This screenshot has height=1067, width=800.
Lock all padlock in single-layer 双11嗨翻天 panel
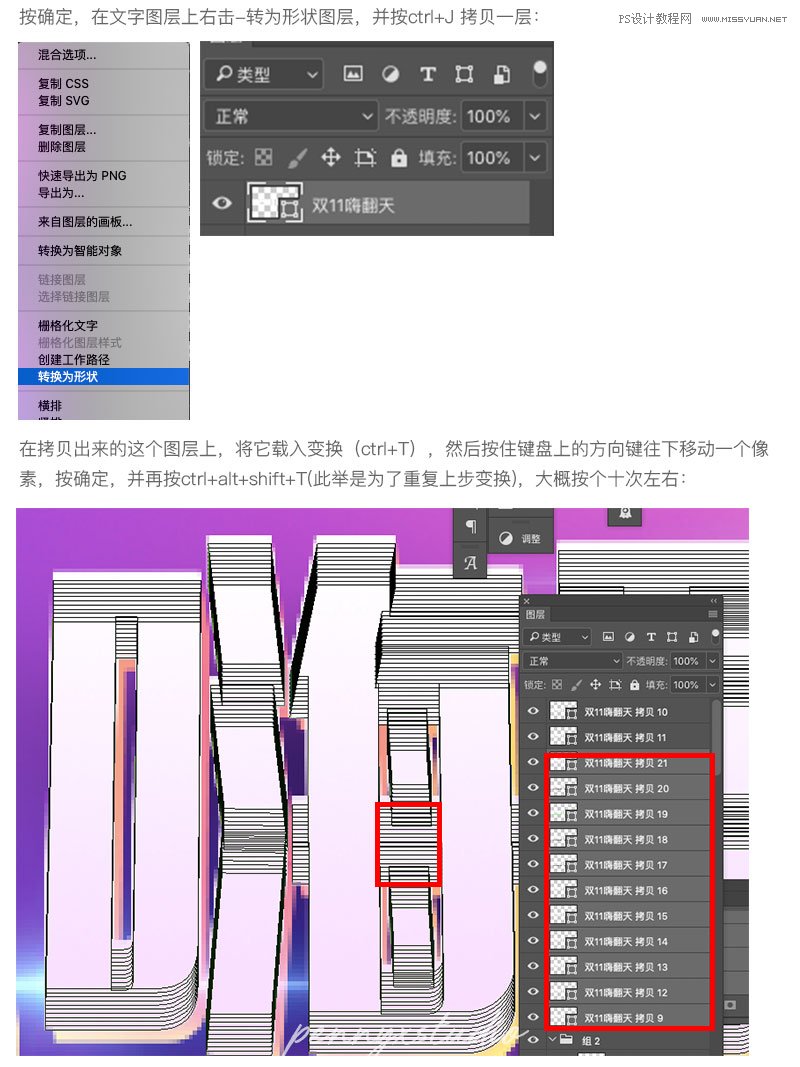[399, 158]
